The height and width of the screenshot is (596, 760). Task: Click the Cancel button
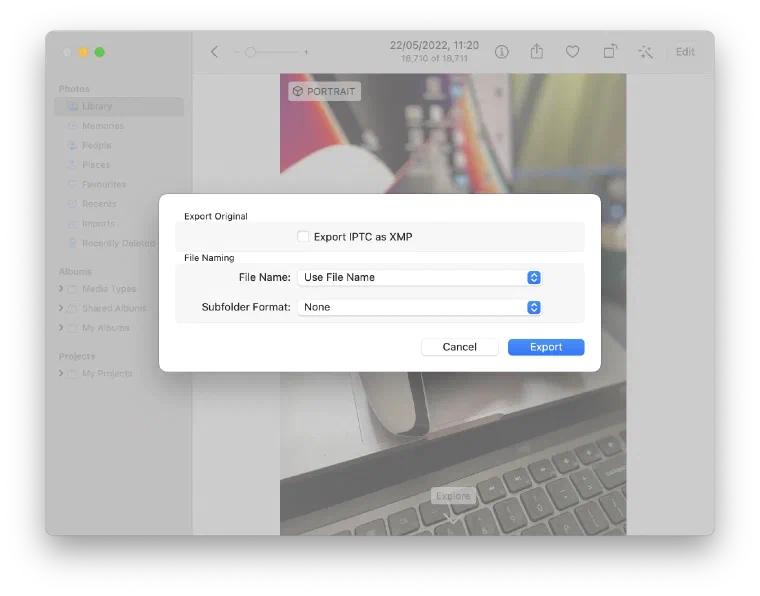pos(459,347)
